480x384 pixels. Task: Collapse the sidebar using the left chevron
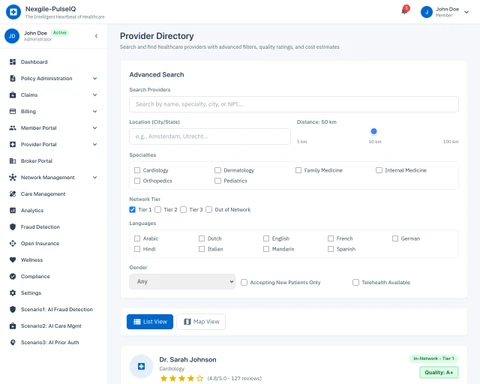point(96,36)
